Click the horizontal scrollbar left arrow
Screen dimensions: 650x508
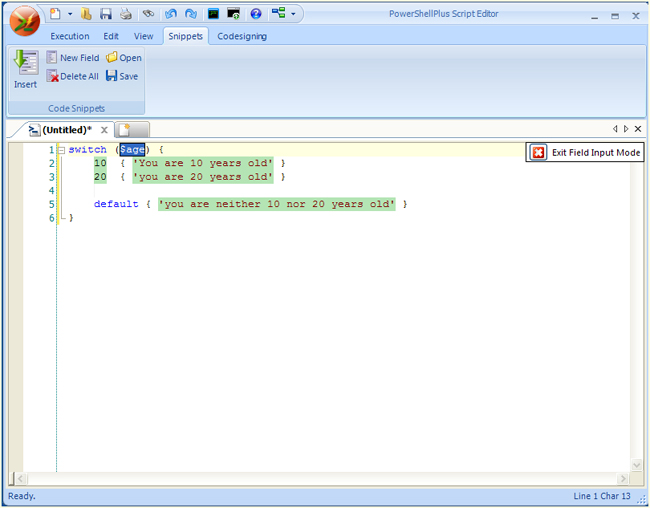[x=20, y=479]
